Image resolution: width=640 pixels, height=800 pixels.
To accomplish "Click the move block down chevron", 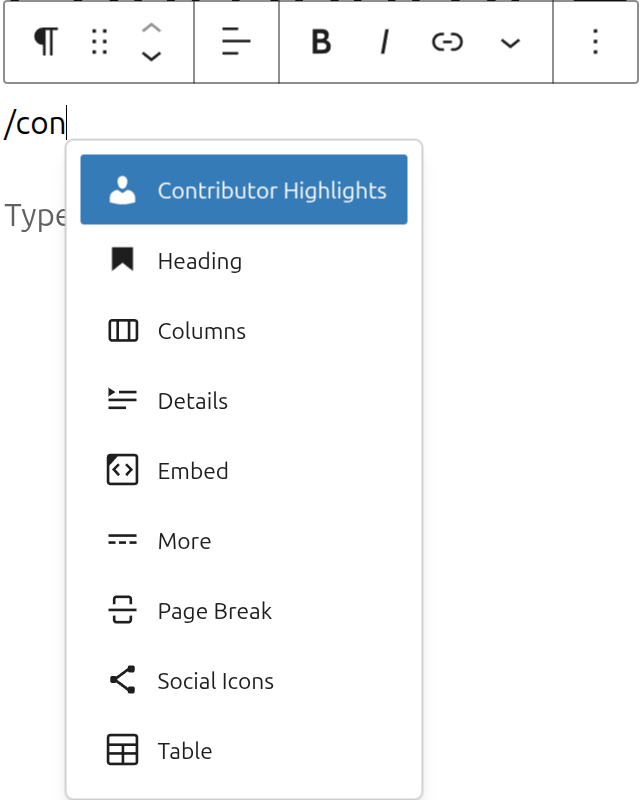I will tap(151, 57).
